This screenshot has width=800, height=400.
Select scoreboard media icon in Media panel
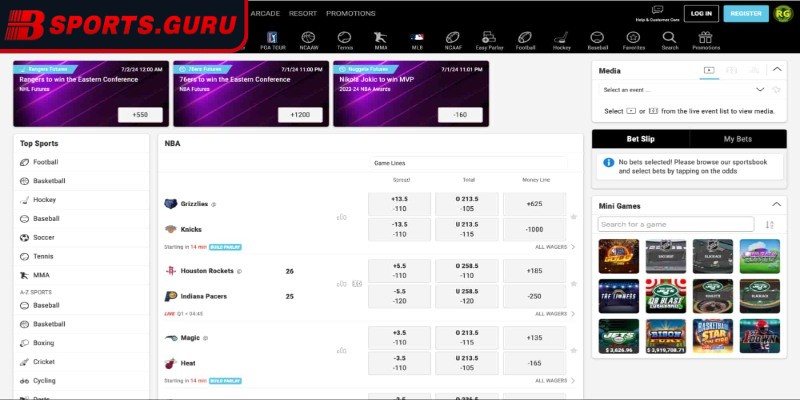click(731, 70)
